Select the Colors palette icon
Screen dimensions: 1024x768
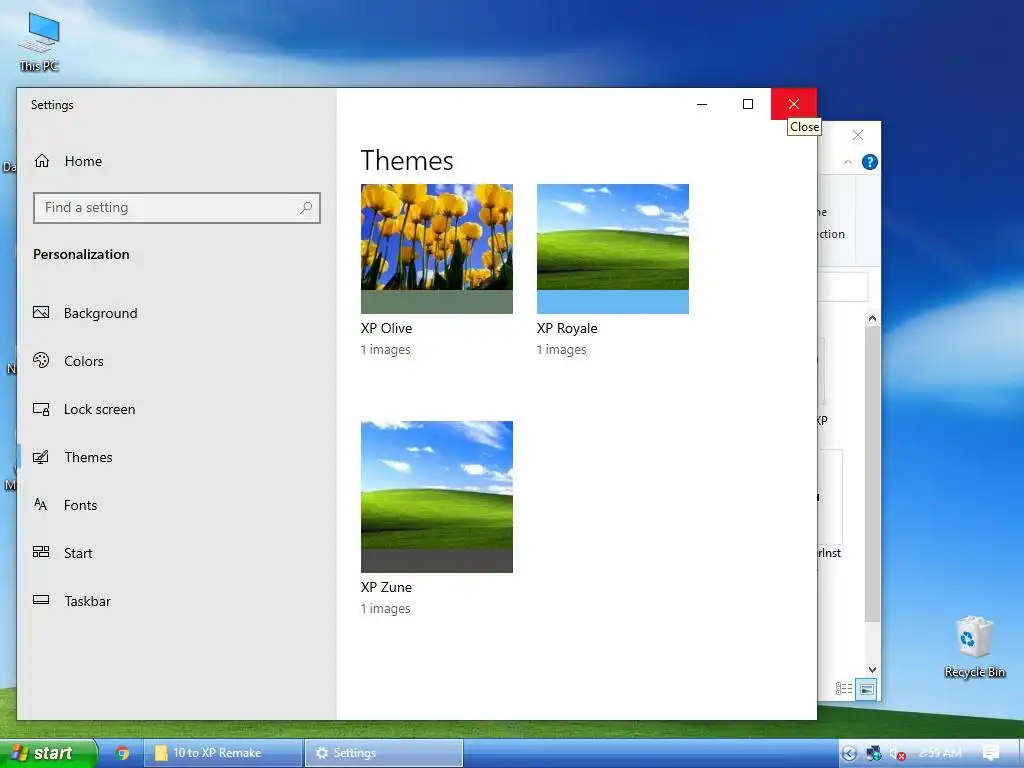pos(41,360)
